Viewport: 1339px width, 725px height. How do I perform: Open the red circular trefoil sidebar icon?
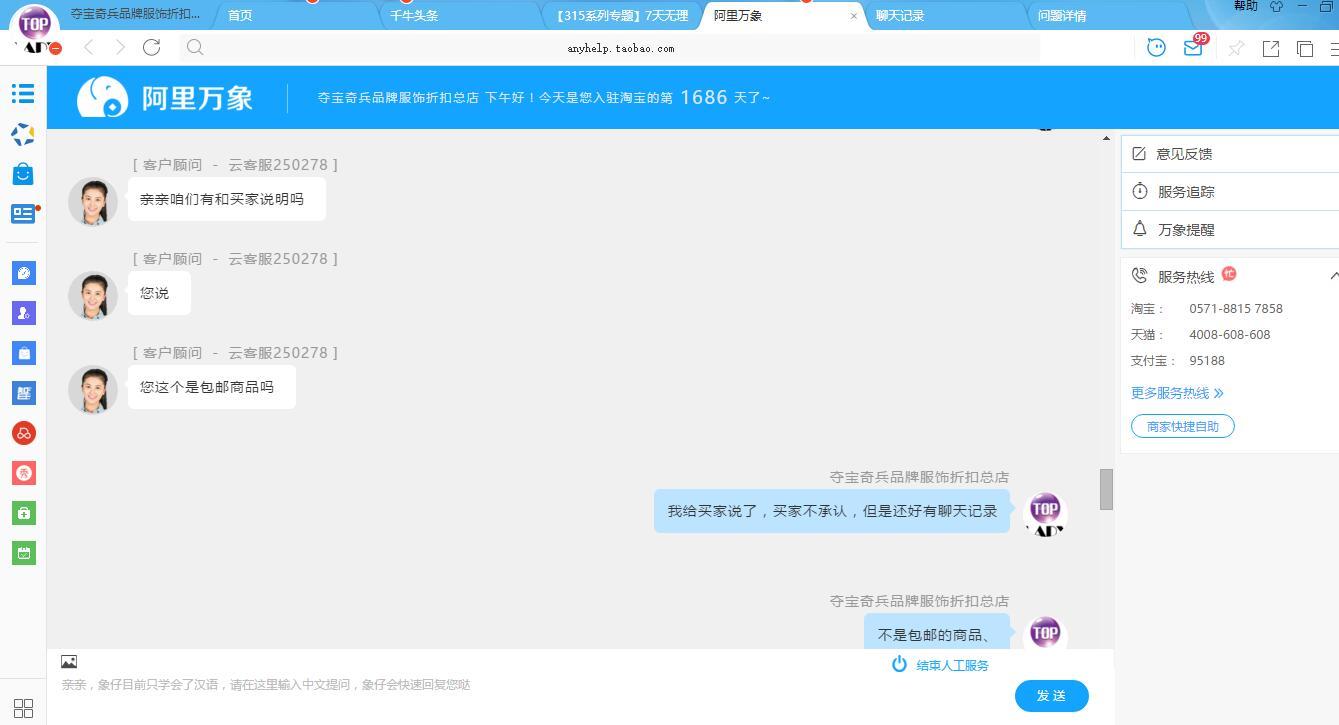click(x=24, y=433)
